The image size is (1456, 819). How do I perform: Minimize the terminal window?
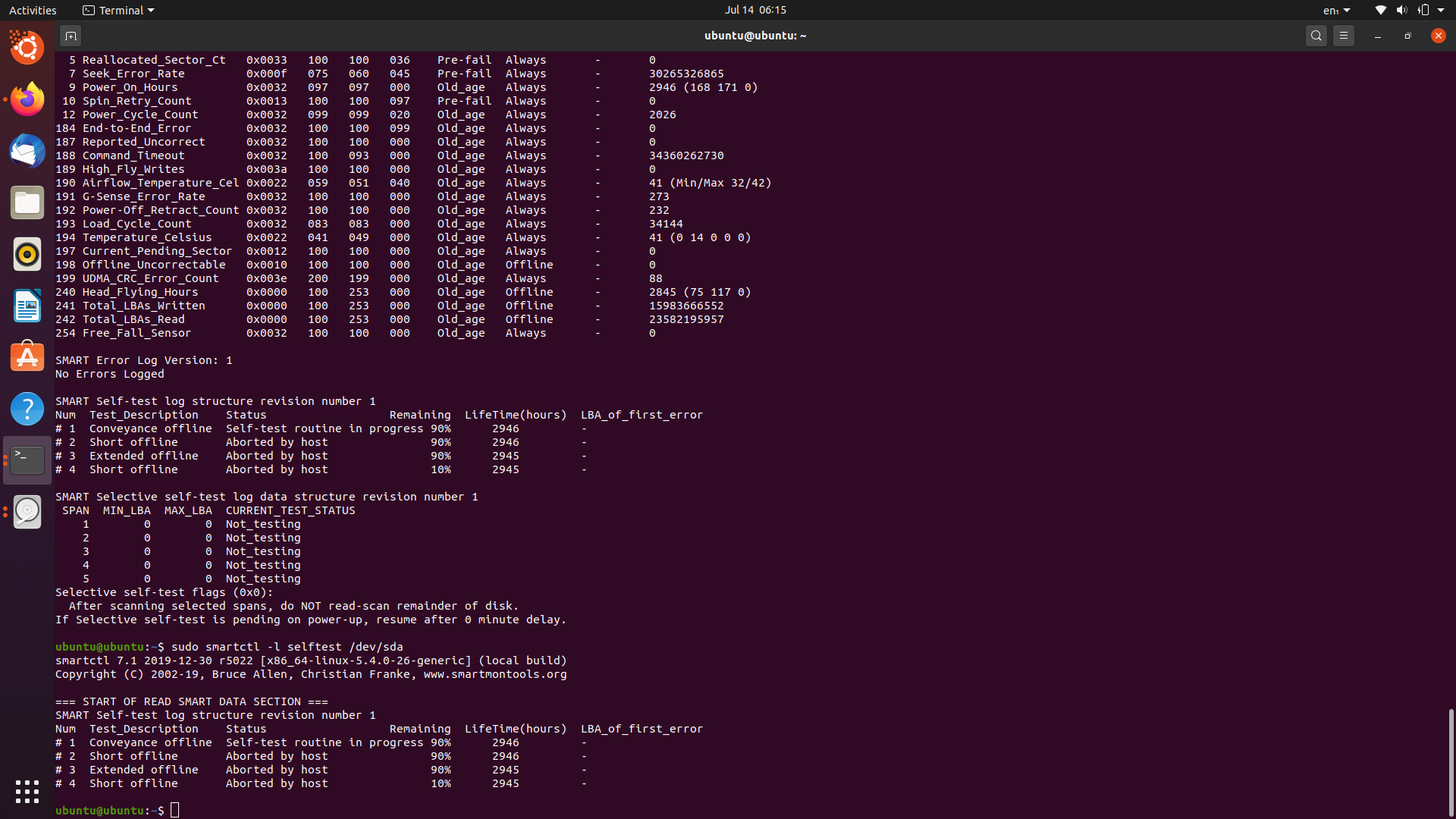(x=1378, y=36)
